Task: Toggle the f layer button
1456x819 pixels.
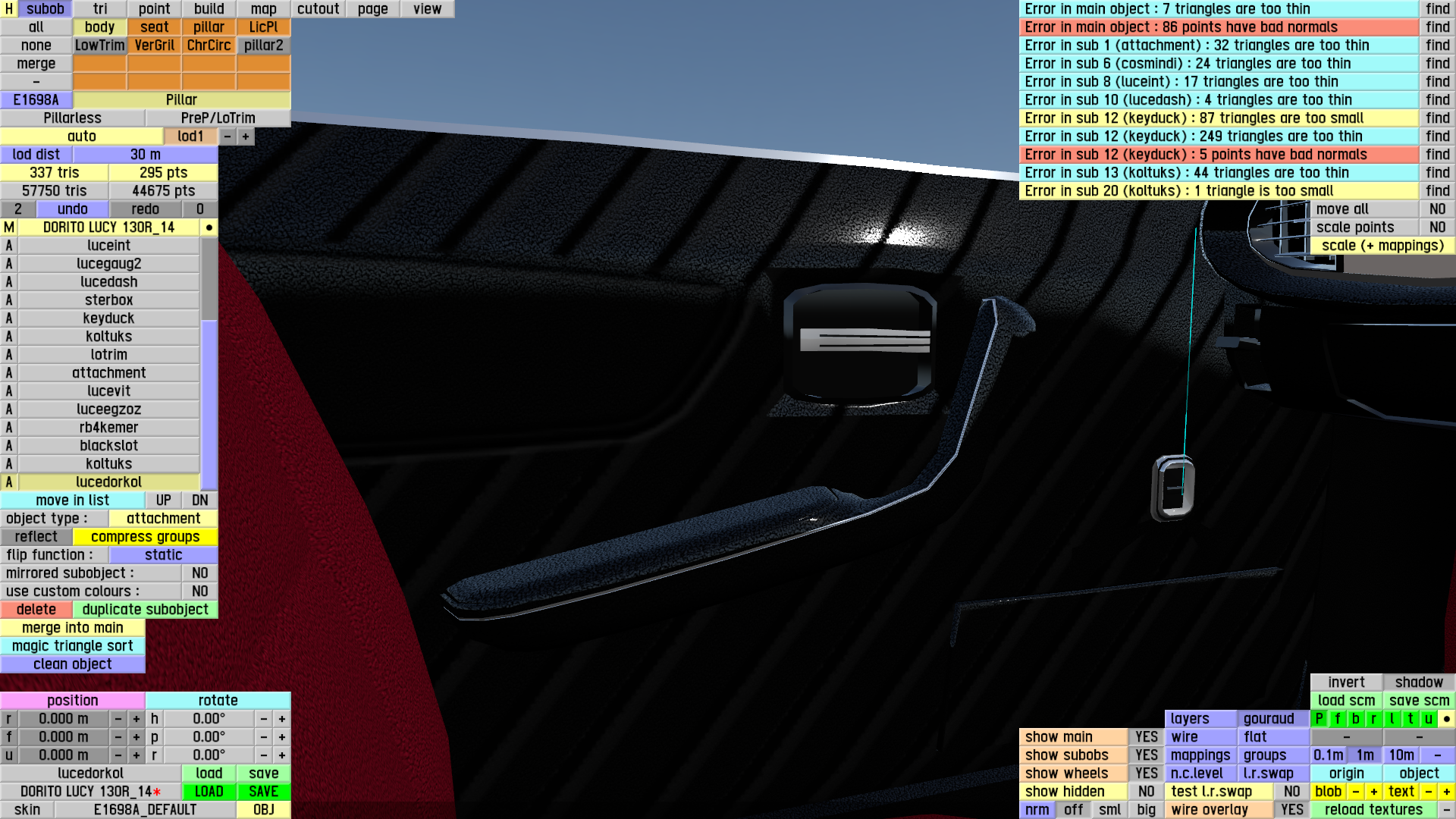Action: point(1337,718)
